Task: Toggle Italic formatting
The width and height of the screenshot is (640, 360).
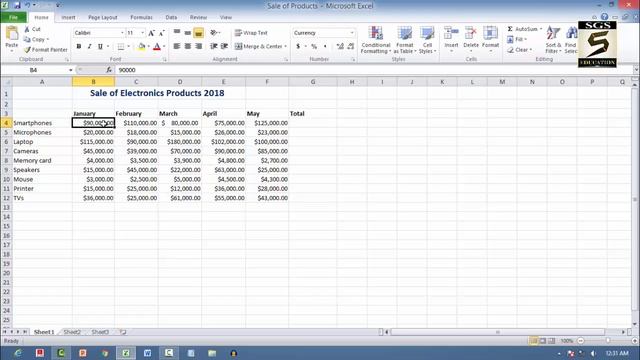Action: point(89,47)
